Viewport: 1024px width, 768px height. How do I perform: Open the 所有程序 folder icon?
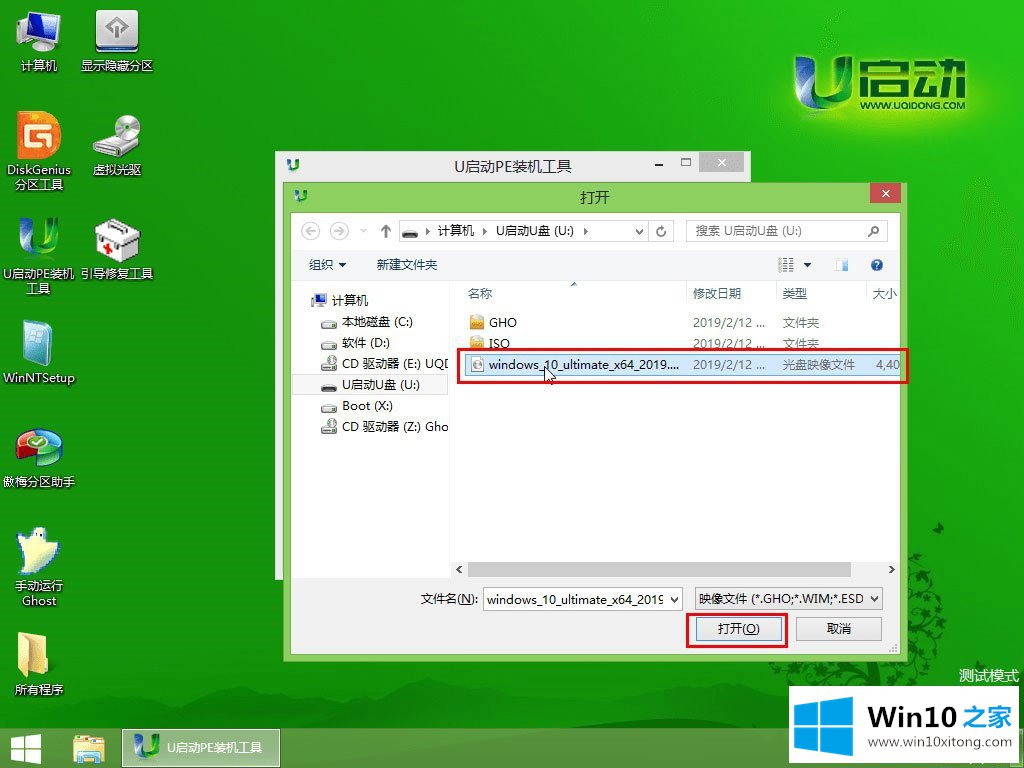39,664
